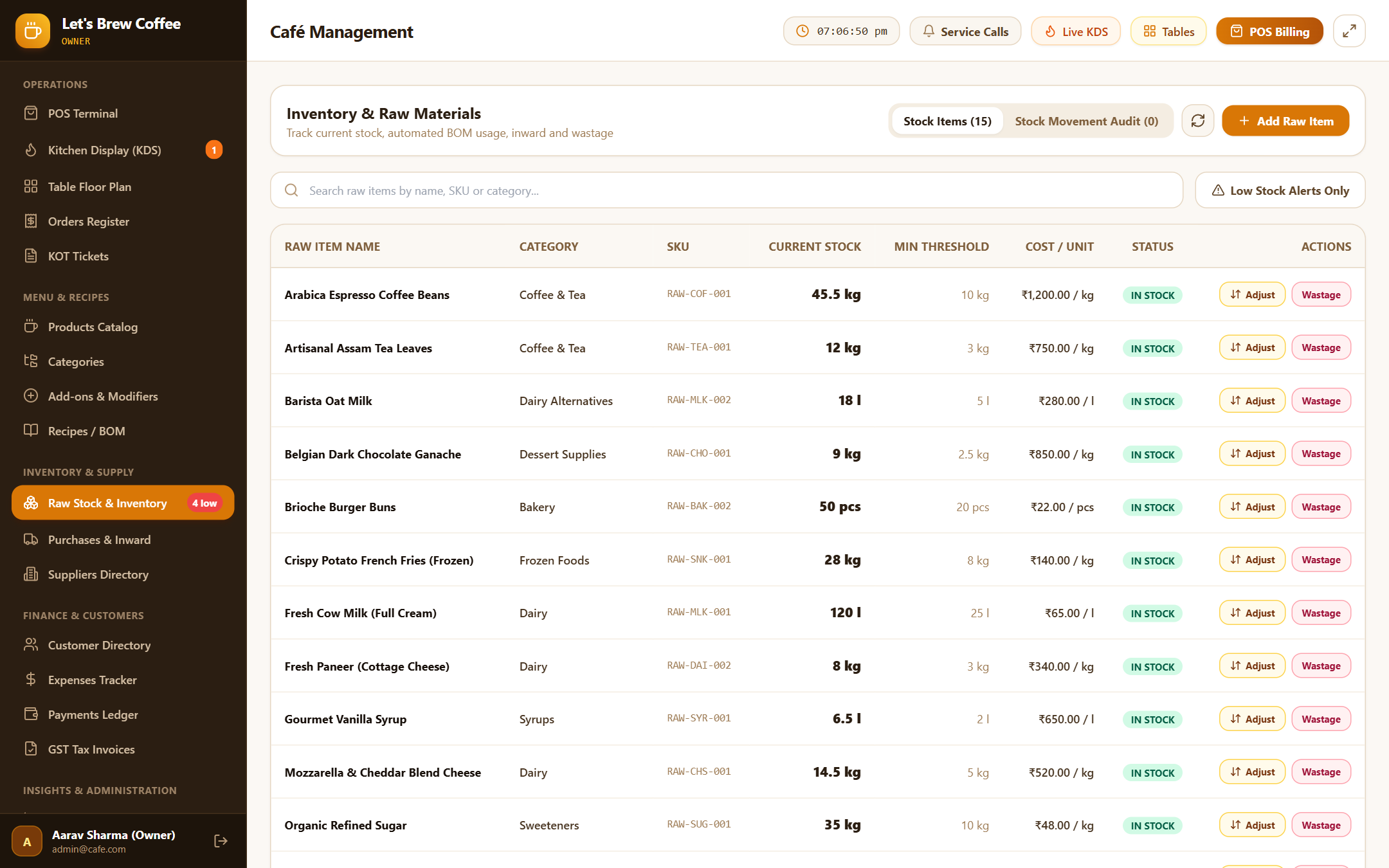Record wastage for Arabica Espresso Coffee Beans

(x=1321, y=294)
